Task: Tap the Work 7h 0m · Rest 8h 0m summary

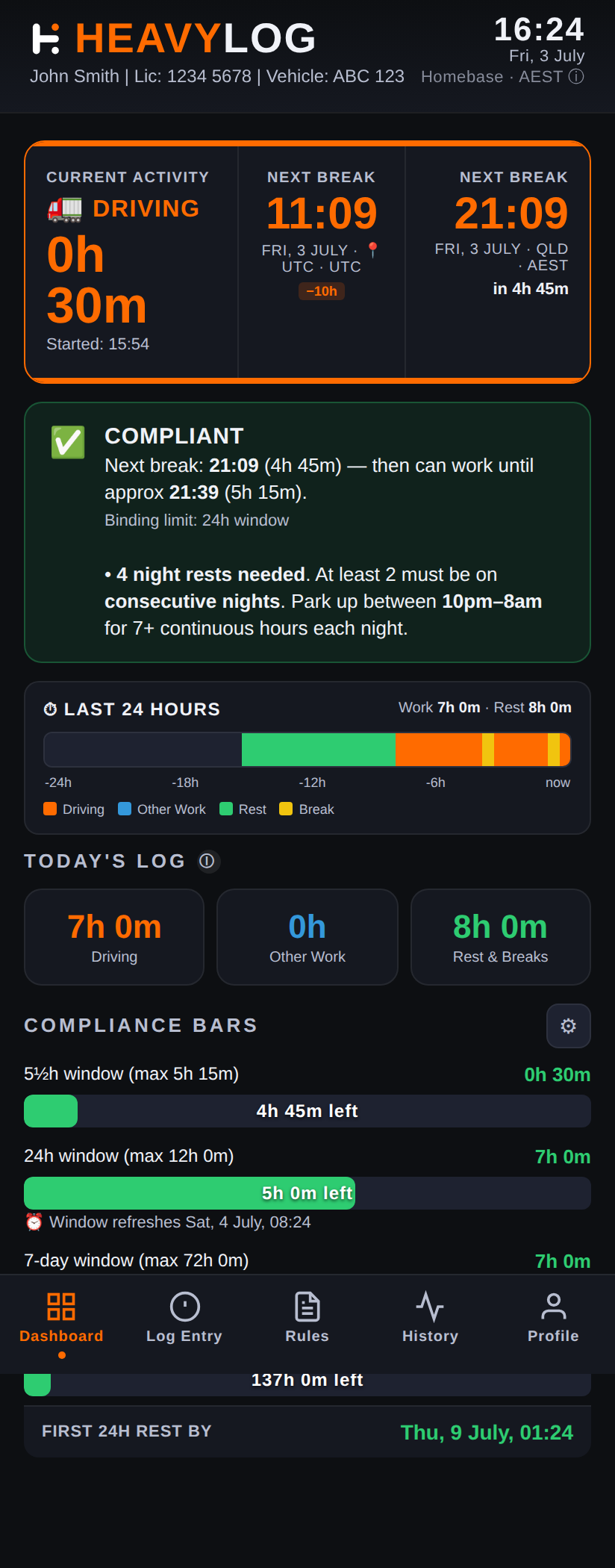Action: (x=485, y=707)
